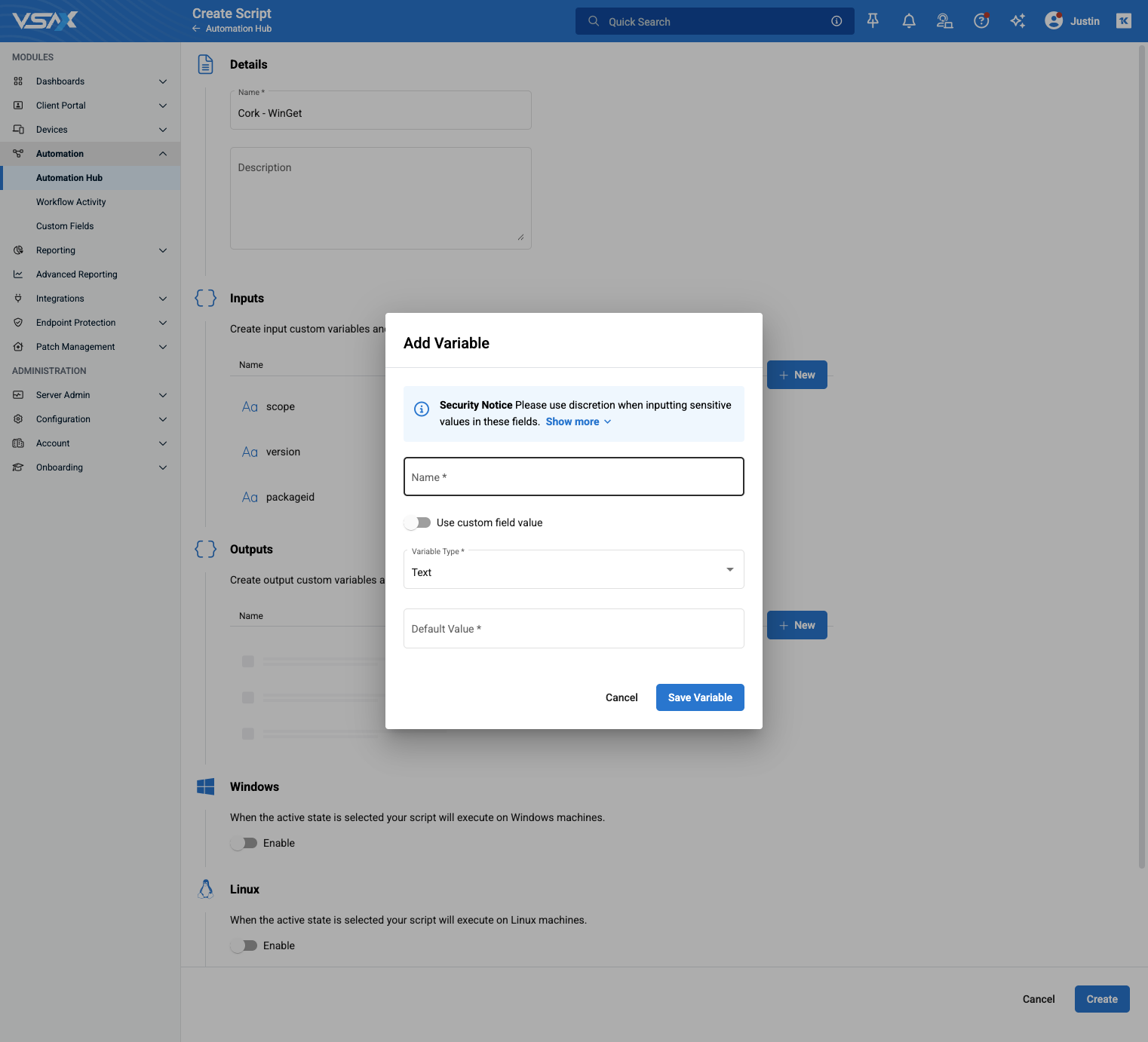The image size is (1148, 1042).
Task: Cancel the Add Variable dialog
Action: 622,697
